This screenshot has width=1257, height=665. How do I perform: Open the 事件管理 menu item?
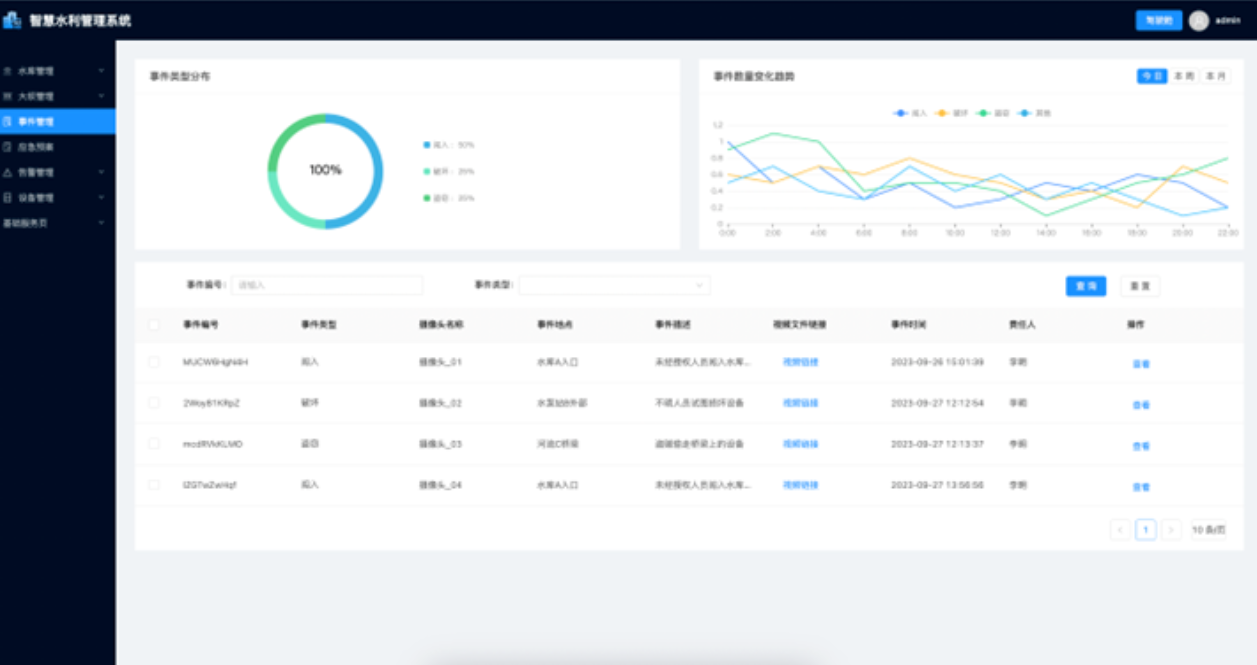pos(57,121)
